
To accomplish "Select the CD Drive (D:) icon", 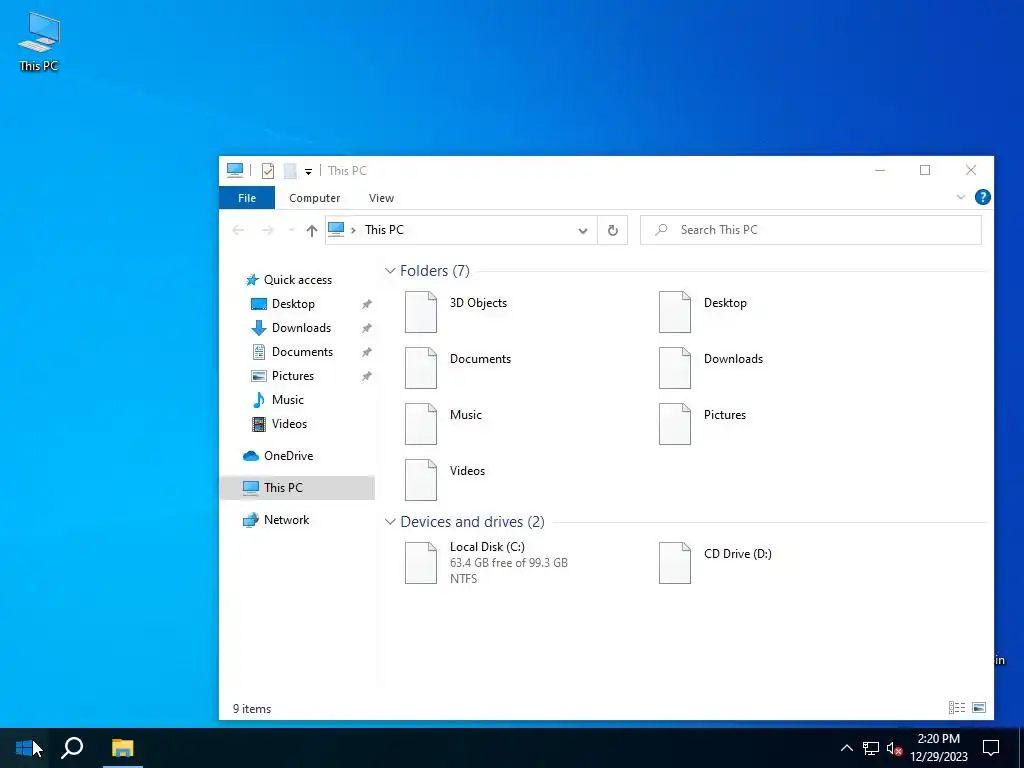I will point(675,563).
